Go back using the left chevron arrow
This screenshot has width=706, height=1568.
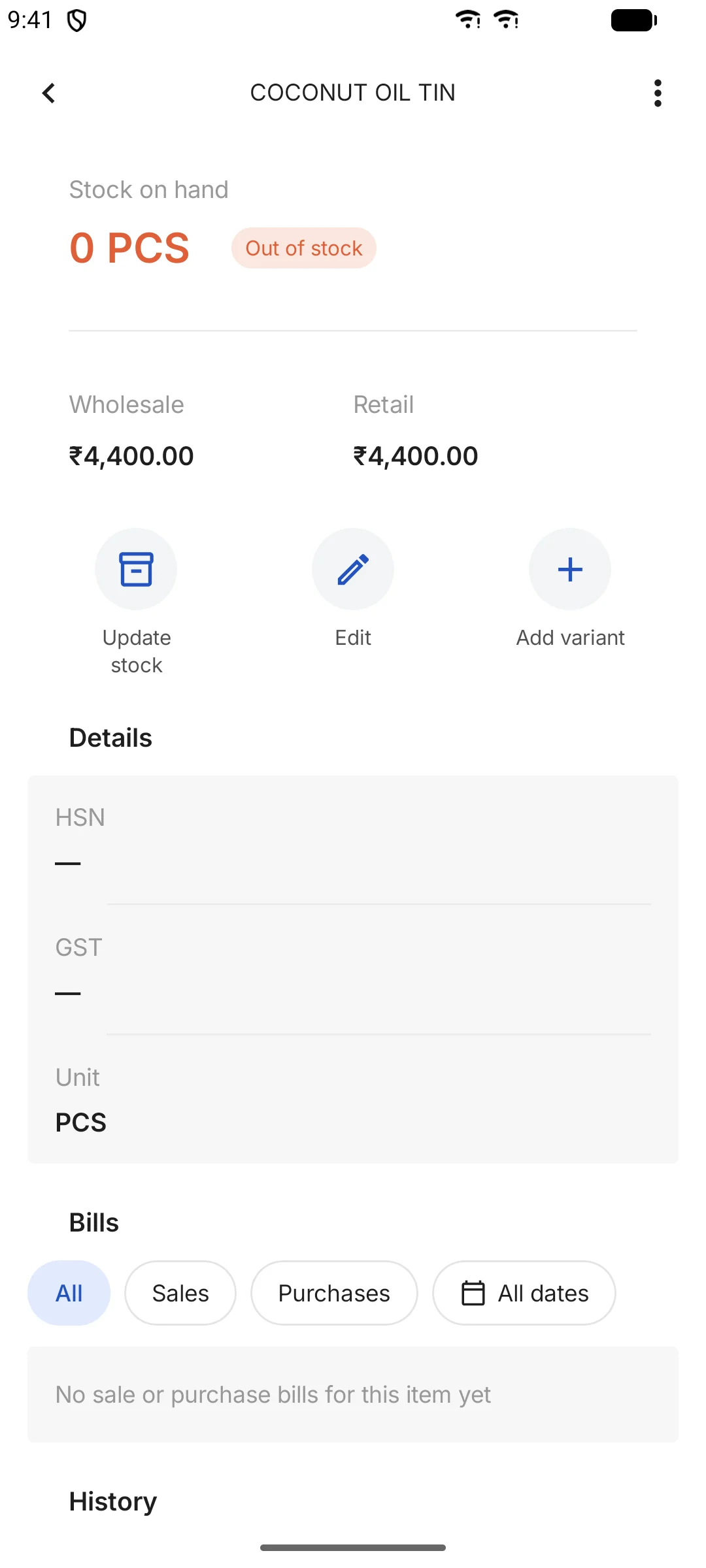tap(48, 93)
